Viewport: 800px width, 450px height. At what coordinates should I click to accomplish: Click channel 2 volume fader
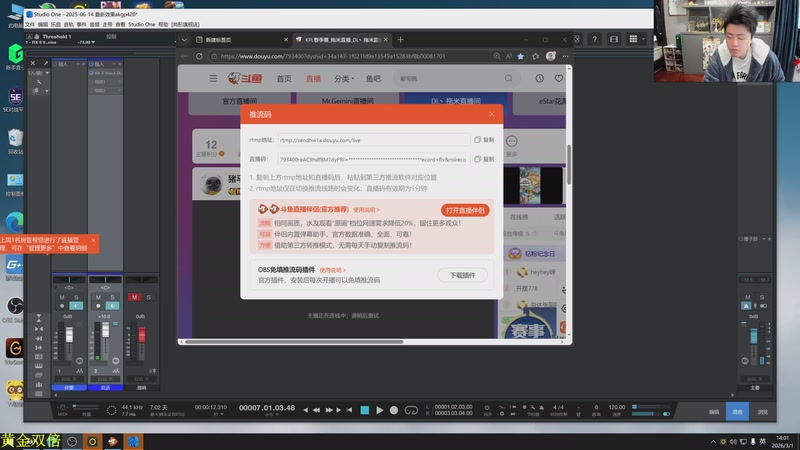(x=106, y=330)
